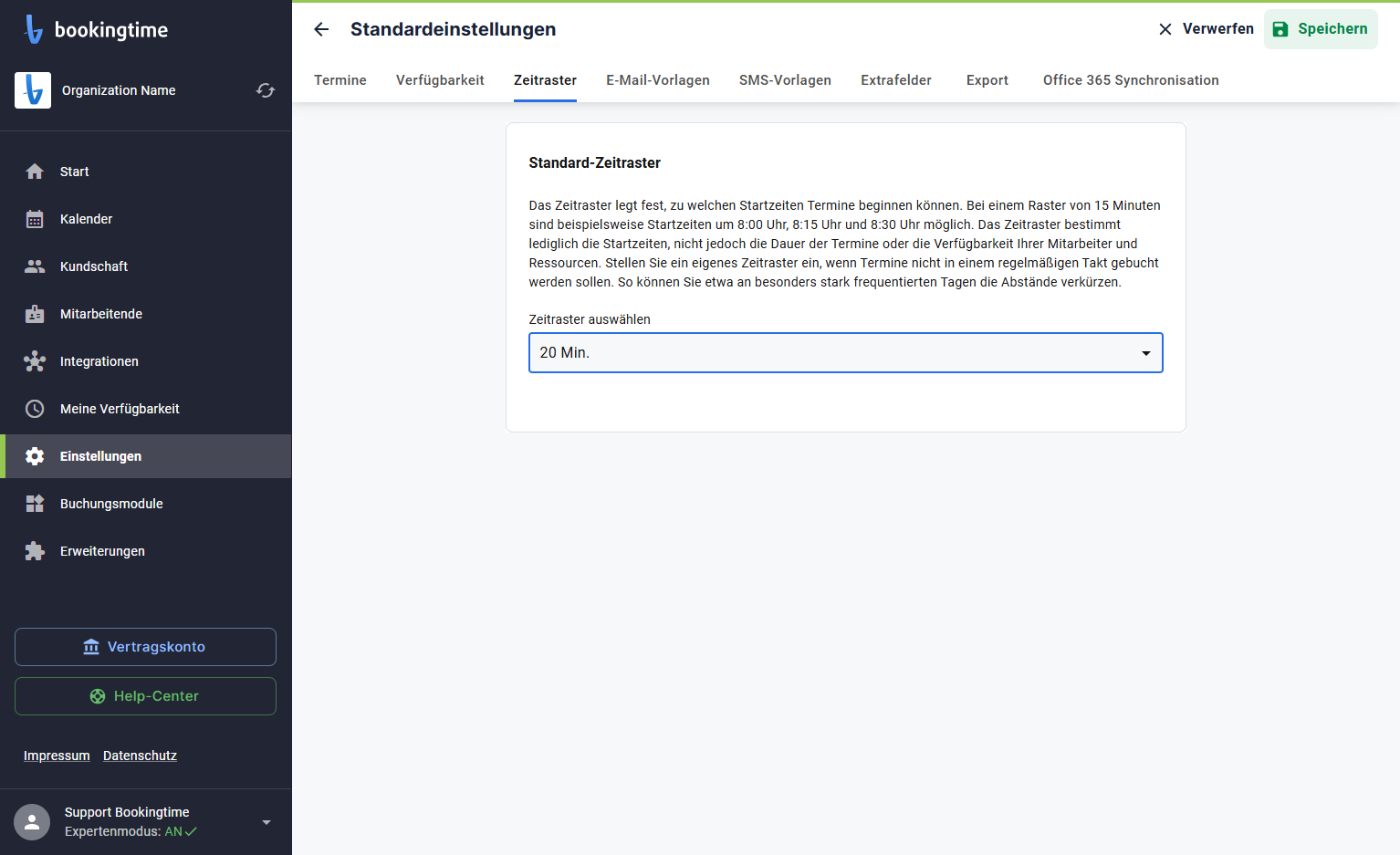Click the Mitarbeitende badge icon

click(35, 314)
